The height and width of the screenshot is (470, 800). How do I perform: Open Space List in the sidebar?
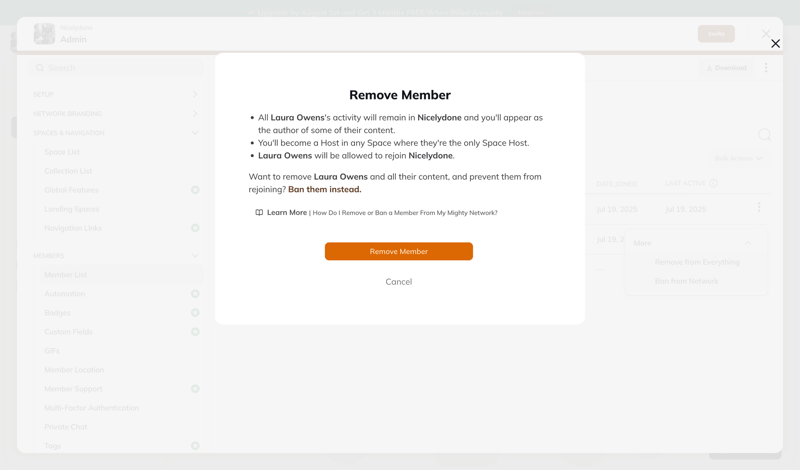coord(62,152)
